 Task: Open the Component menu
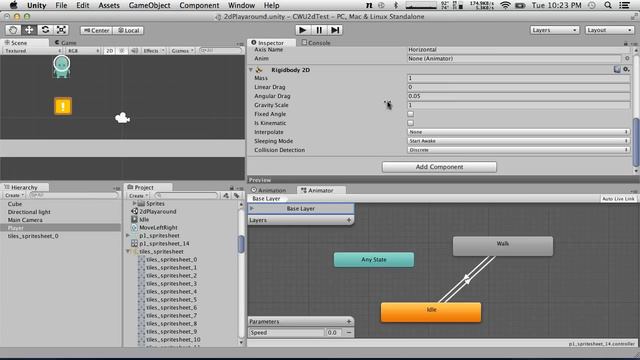(199, 5)
